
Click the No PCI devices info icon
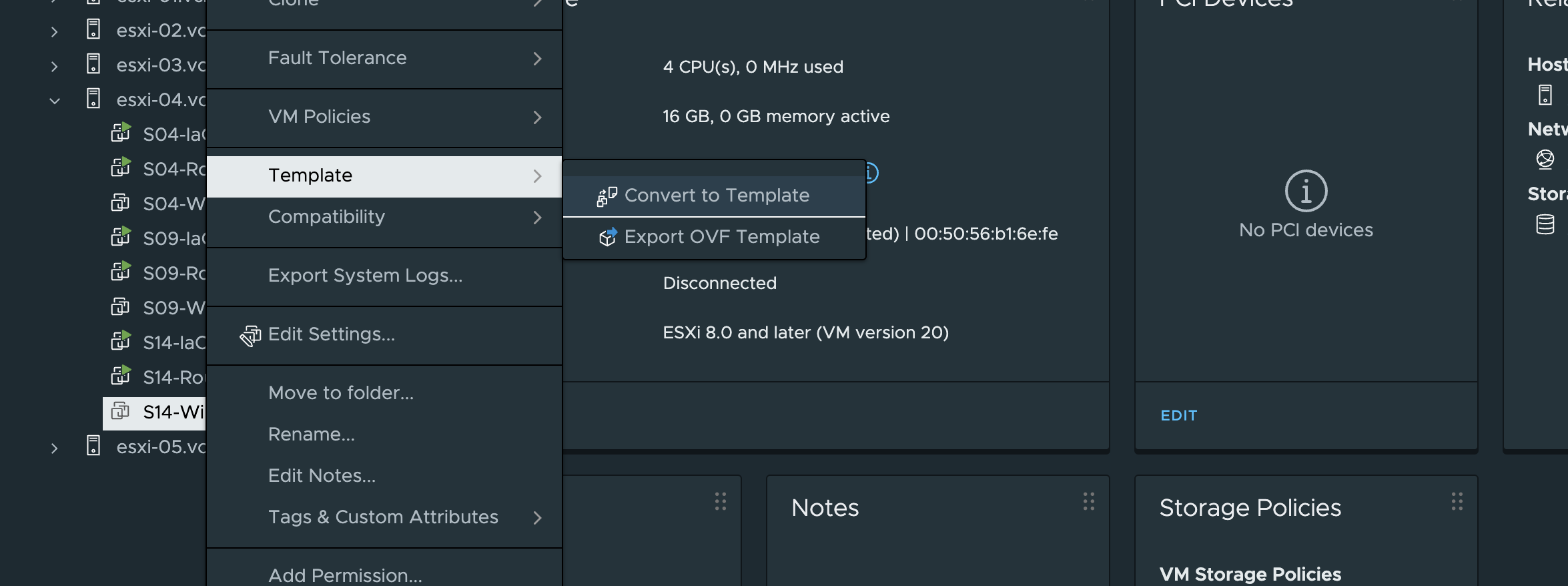pos(1306,191)
